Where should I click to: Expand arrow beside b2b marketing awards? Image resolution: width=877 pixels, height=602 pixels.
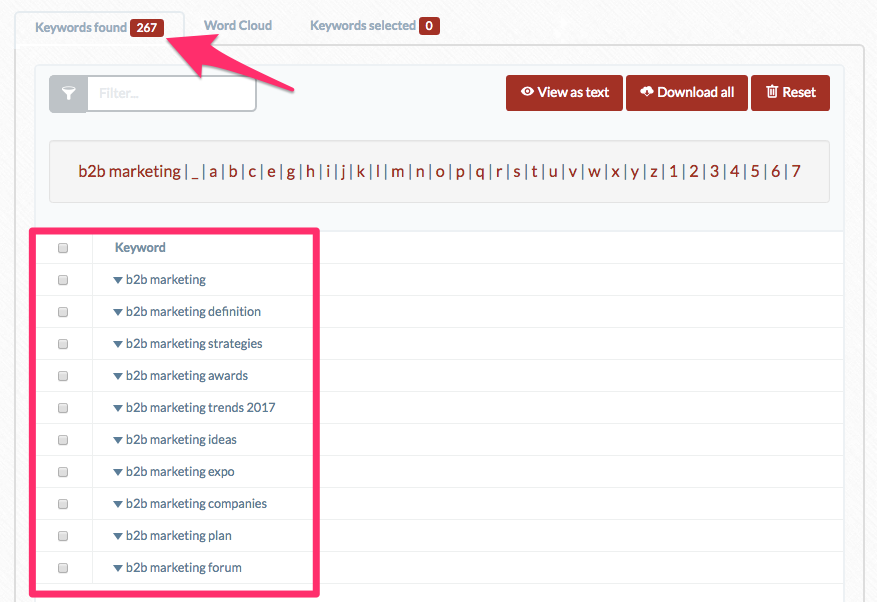[x=117, y=377]
